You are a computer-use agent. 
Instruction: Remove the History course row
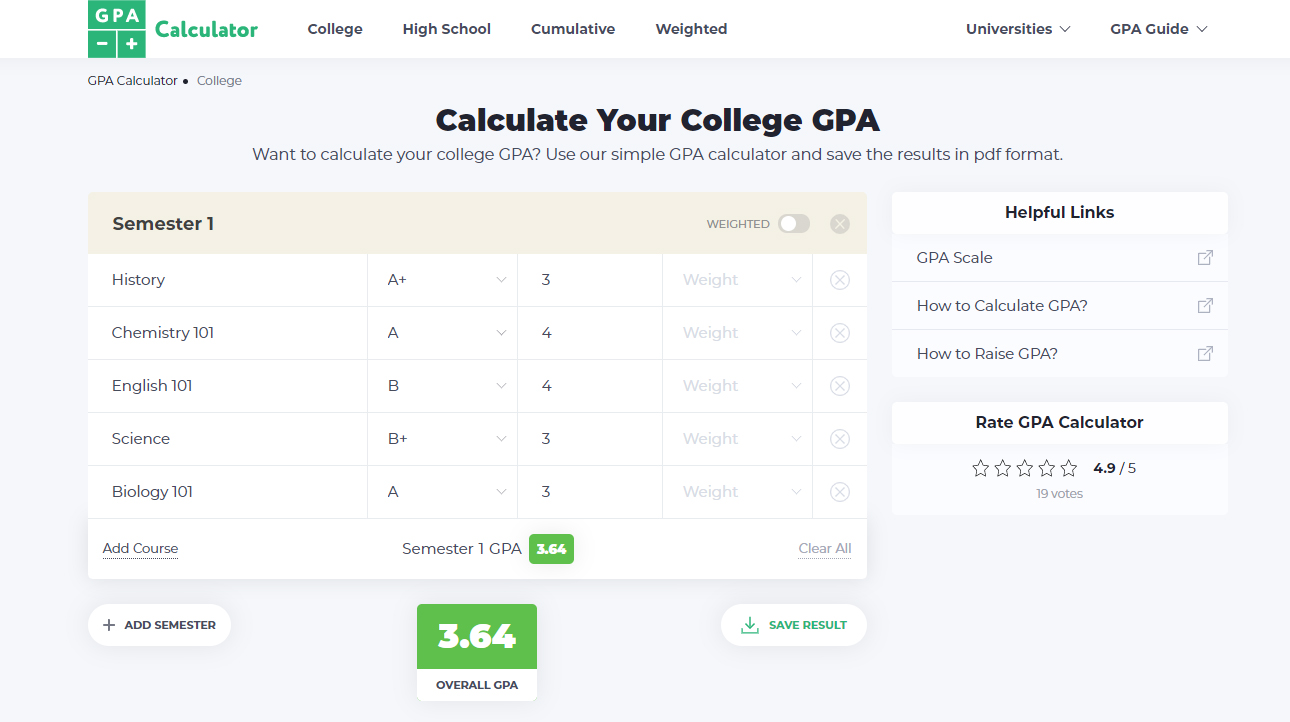click(840, 280)
